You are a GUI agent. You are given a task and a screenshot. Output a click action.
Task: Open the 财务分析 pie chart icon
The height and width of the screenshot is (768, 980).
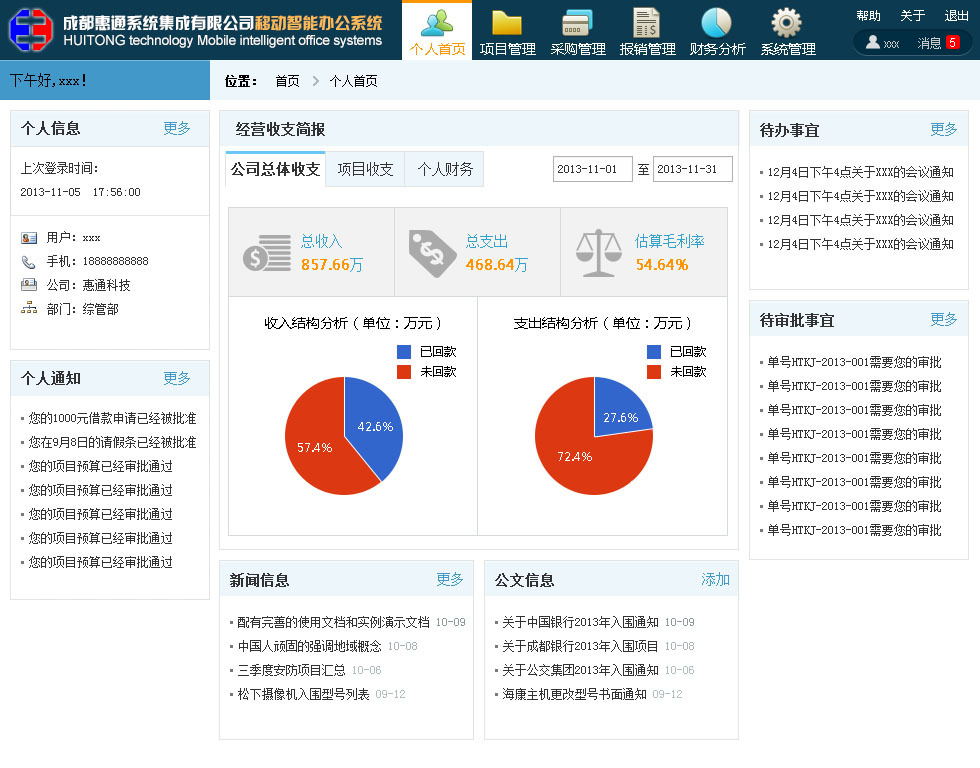point(716,22)
